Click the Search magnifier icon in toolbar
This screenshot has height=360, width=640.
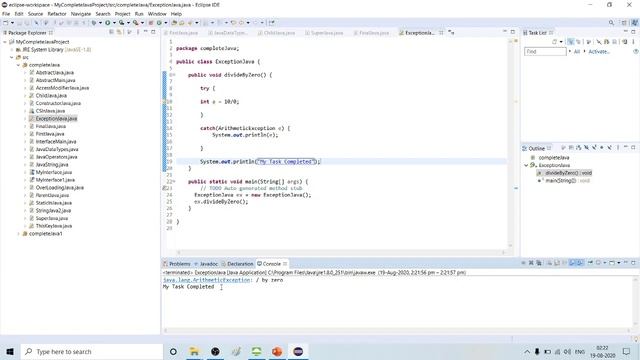pyautogui.click(x=611, y=23)
